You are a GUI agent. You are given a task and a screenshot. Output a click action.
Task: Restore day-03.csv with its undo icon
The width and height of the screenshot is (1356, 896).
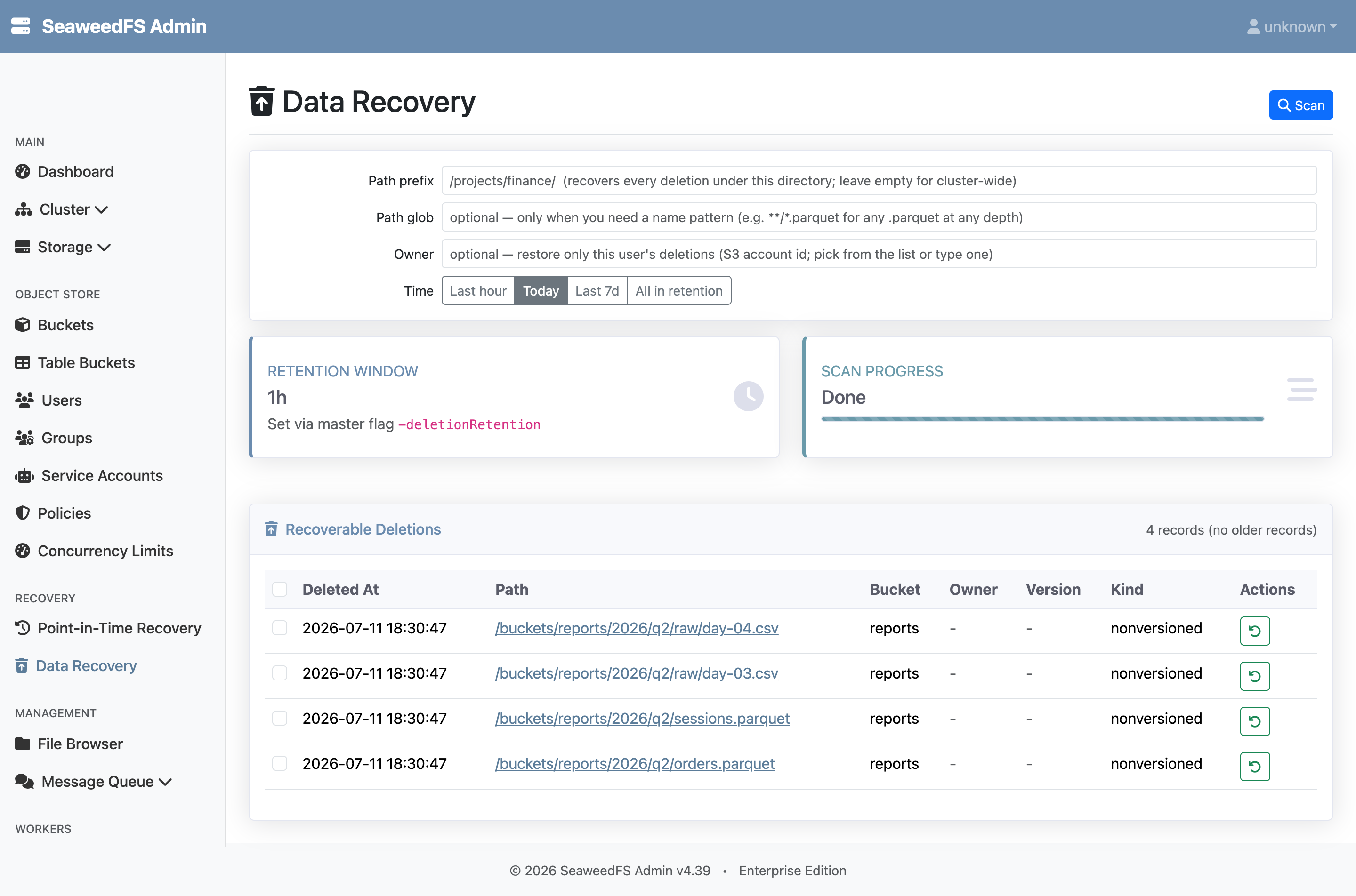1255,676
